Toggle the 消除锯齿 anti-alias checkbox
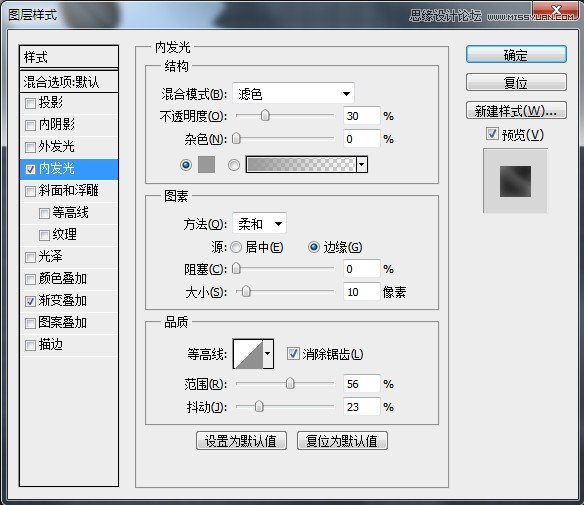 pyautogui.click(x=293, y=353)
